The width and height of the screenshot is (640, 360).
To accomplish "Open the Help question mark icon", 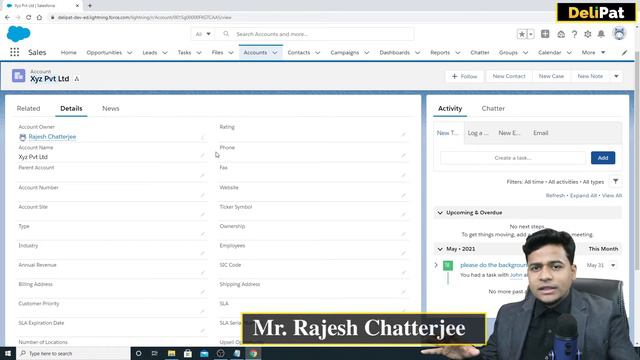I will pyautogui.click(x=574, y=34).
